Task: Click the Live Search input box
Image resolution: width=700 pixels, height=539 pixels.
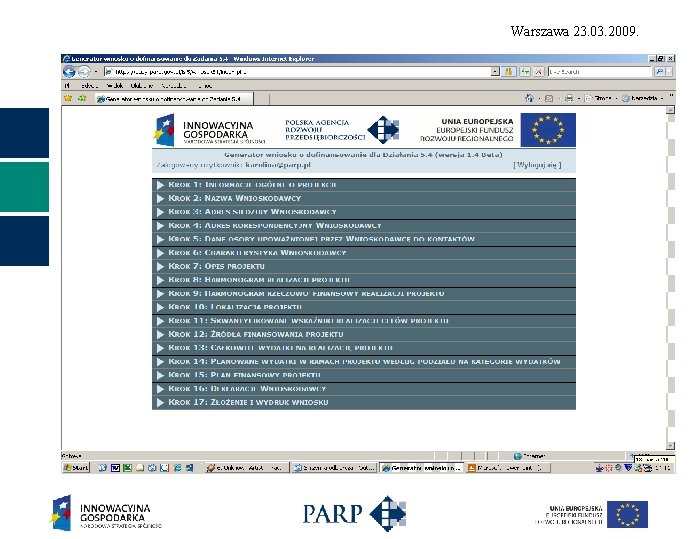Action: pos(600,71)
